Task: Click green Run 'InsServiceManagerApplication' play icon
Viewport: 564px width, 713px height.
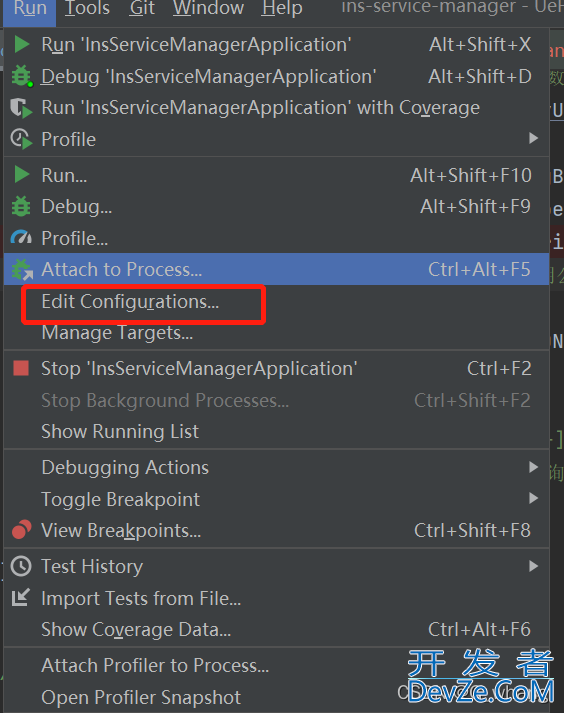Action: pyautogui.click(x=21, y=45)
